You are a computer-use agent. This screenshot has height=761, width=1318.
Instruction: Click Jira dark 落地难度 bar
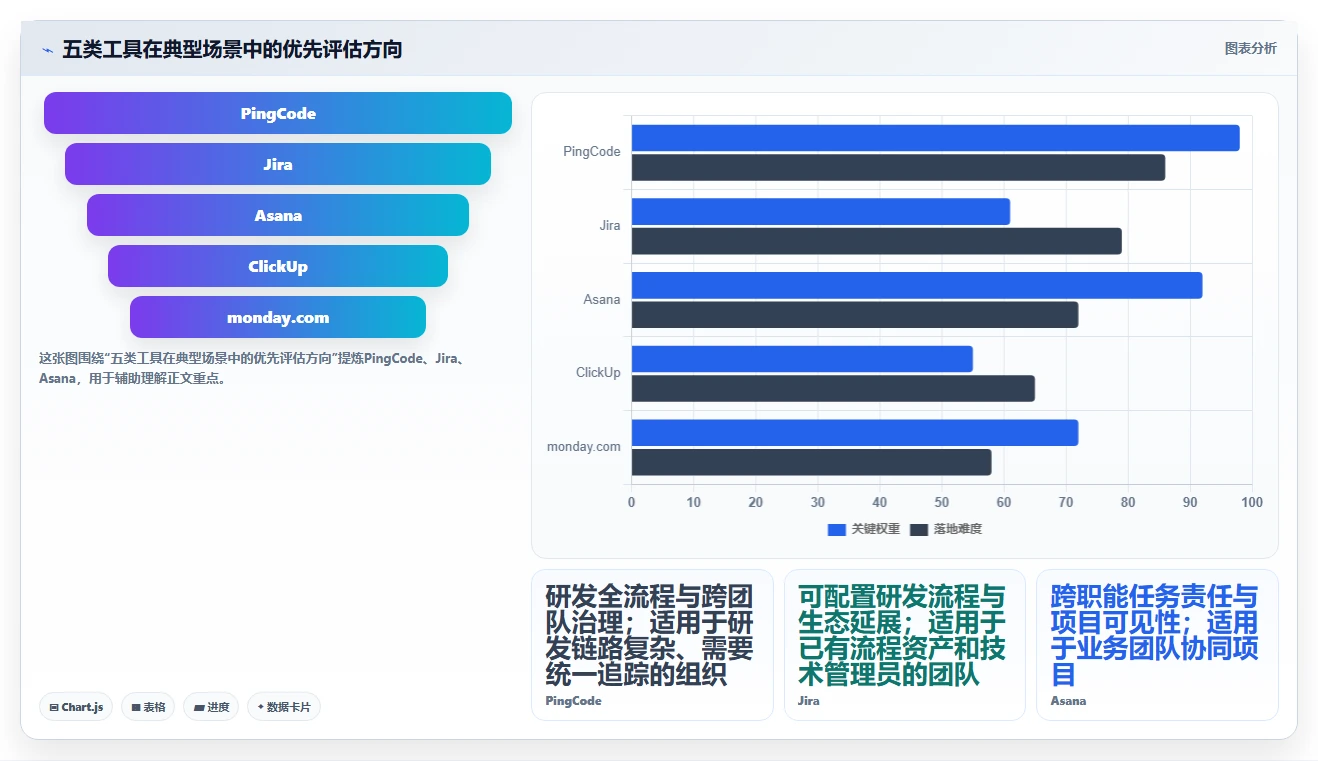(876, 241)
